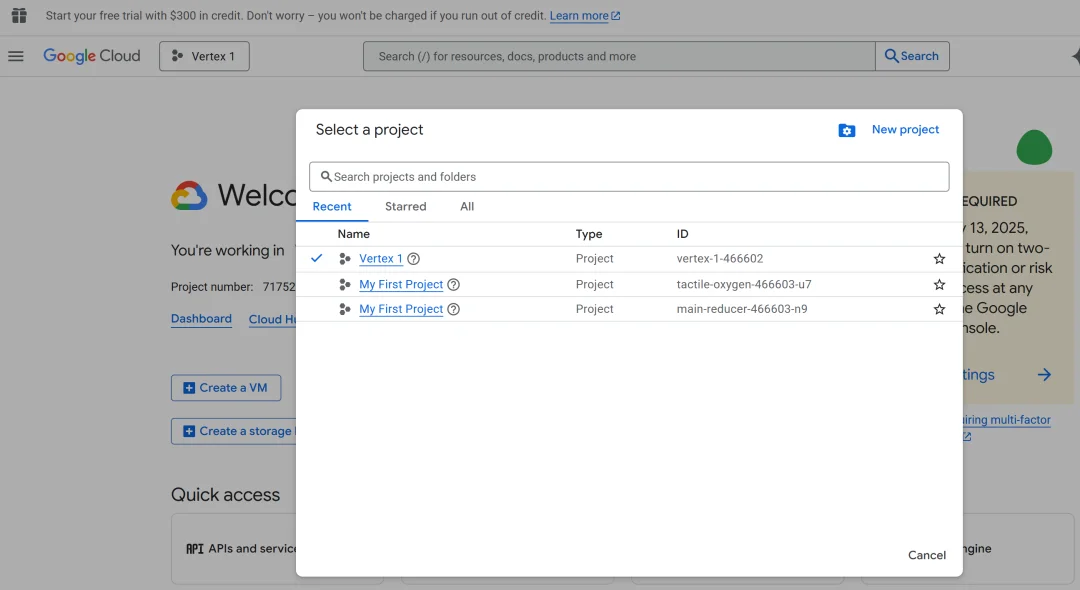Click the gift icon in trial banner

click(x=19, y=16)
